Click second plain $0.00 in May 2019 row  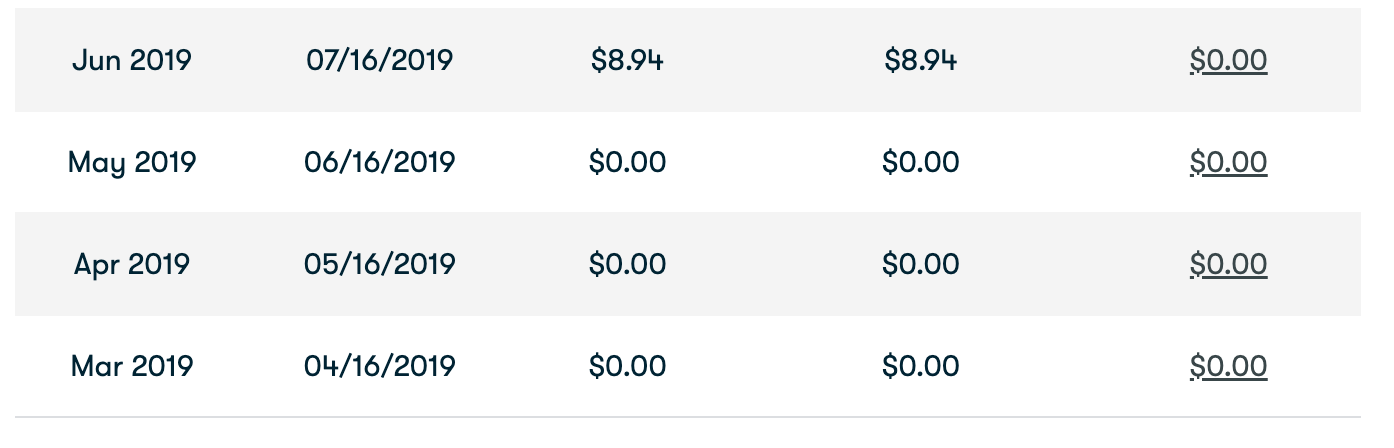point(920,162)
